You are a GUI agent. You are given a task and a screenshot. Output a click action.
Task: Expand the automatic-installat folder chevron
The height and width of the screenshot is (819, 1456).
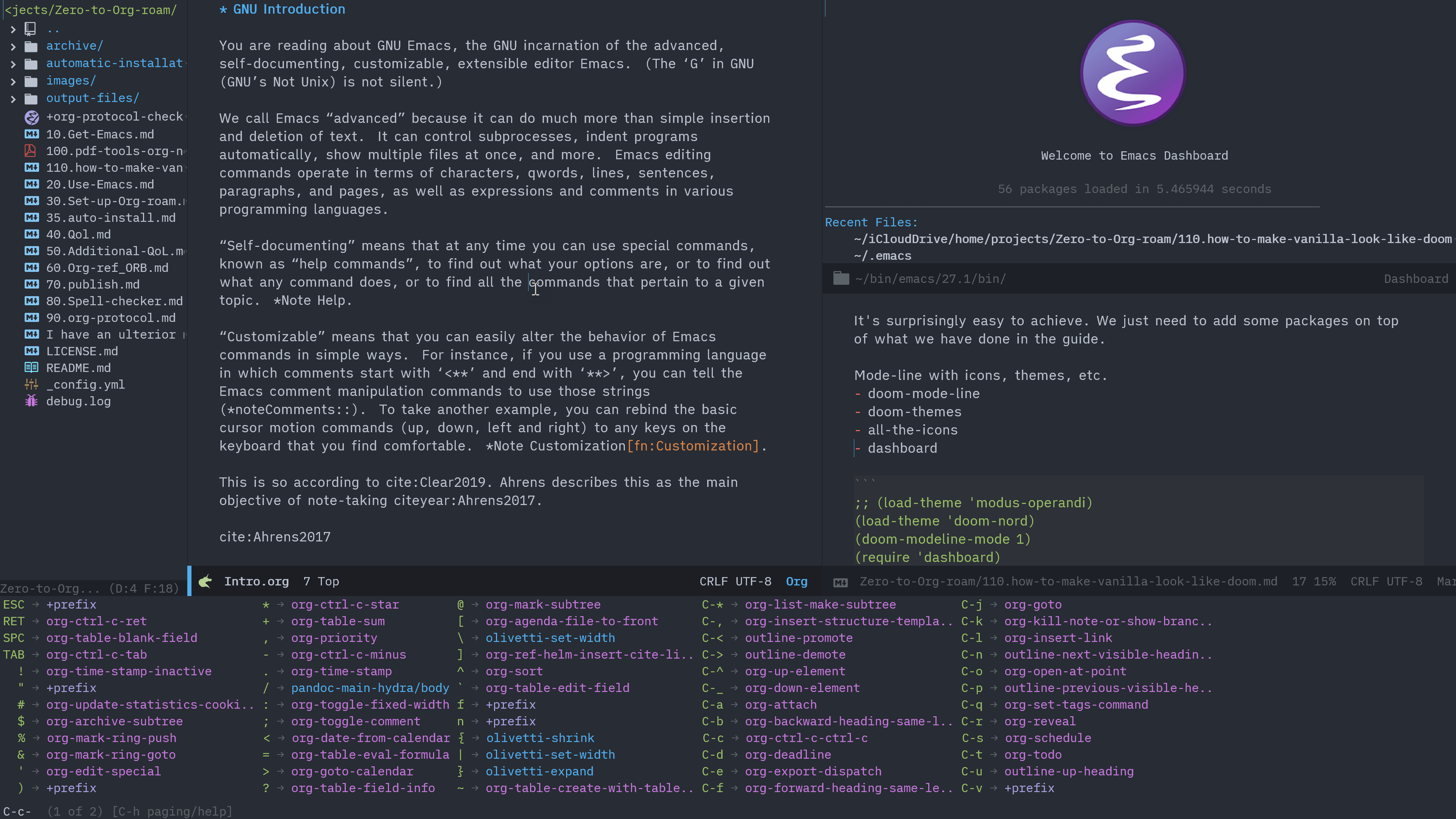click(x=13, y=64)
